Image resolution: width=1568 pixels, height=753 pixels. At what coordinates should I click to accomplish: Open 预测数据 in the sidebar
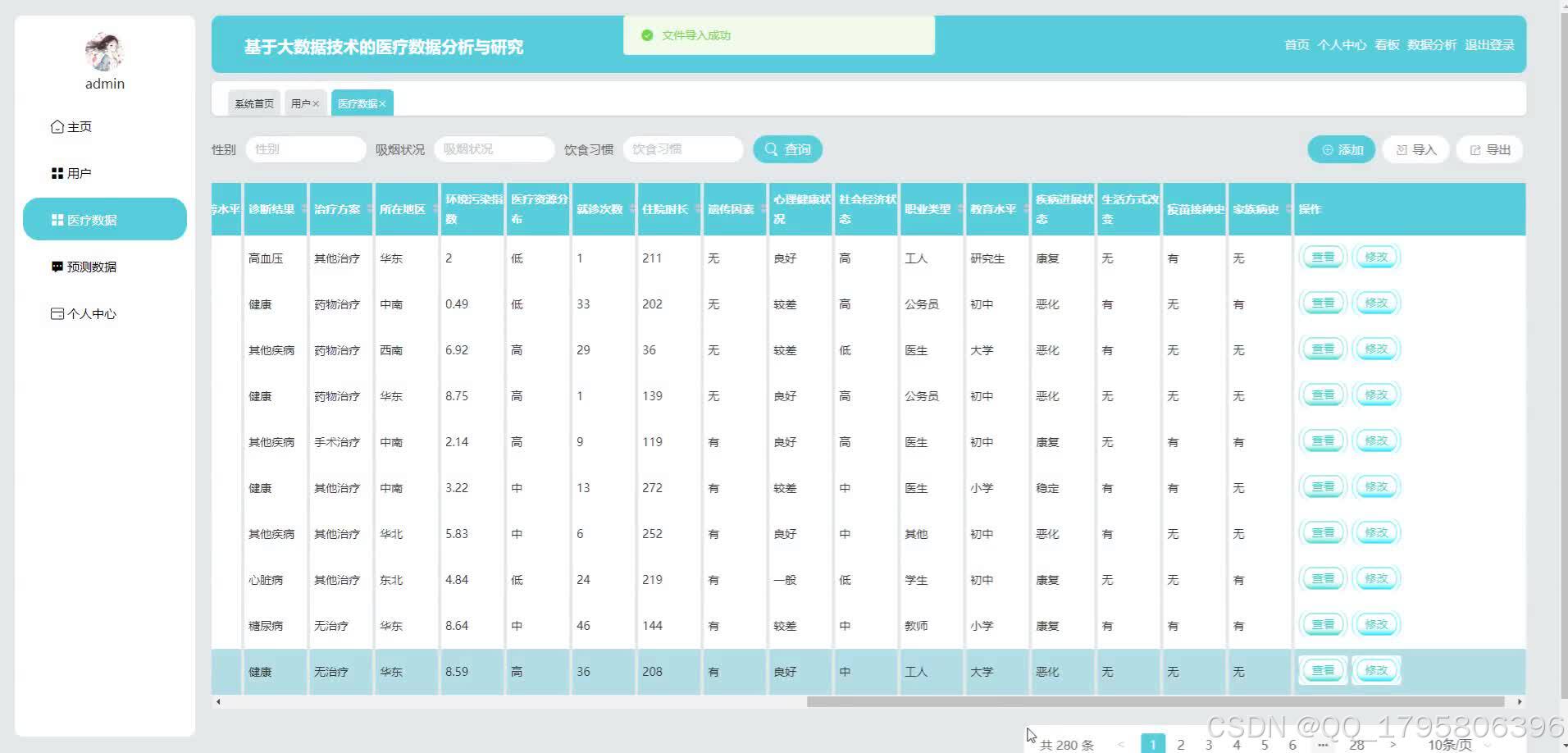(x=105, y=267)
